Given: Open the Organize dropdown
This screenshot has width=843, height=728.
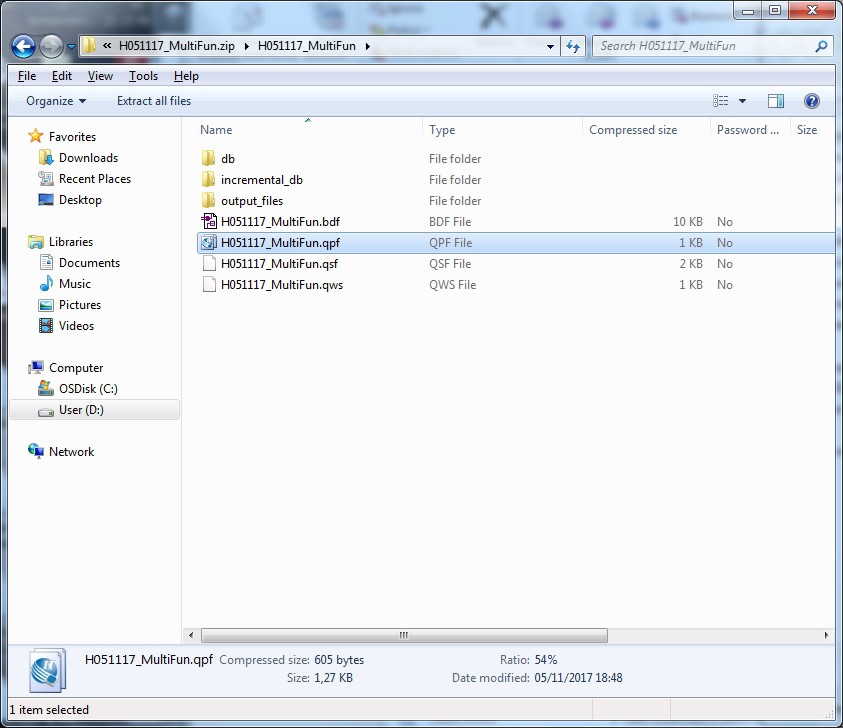Looking at the screenshot, I should coord(56,101).
